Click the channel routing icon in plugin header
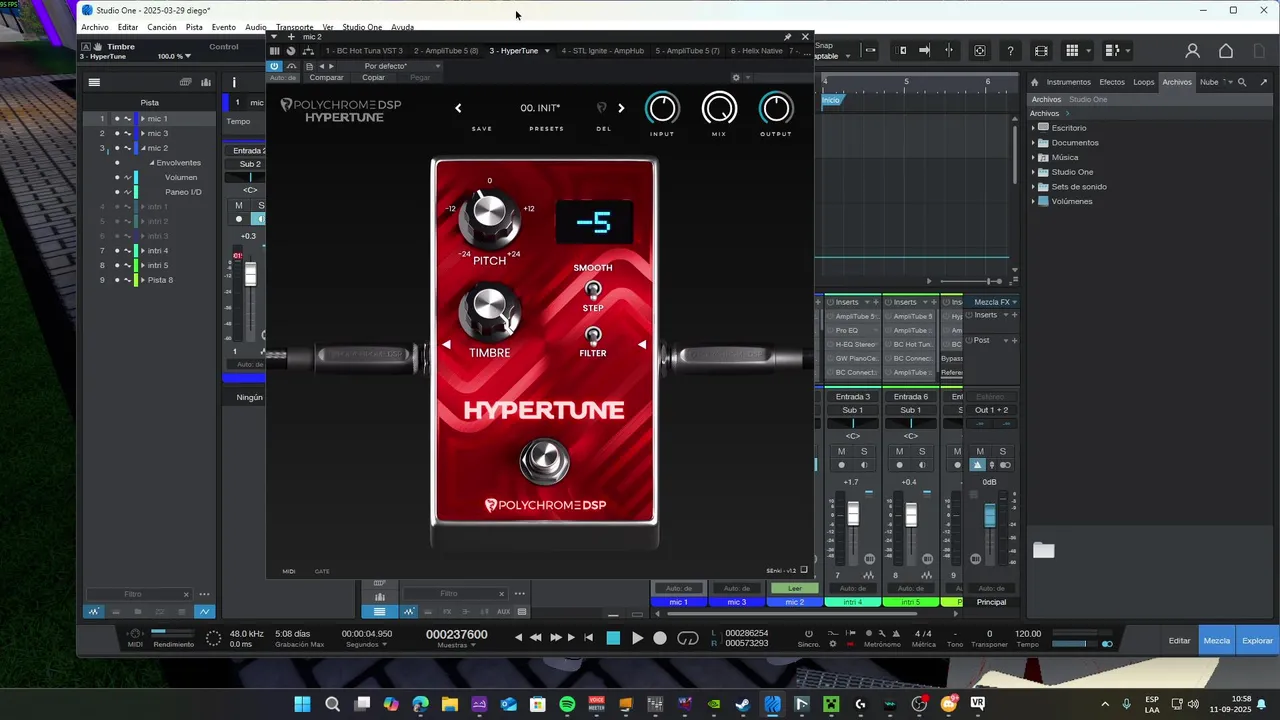Image resolution: width=1280 pixels, height=720 pixels. 307,51
